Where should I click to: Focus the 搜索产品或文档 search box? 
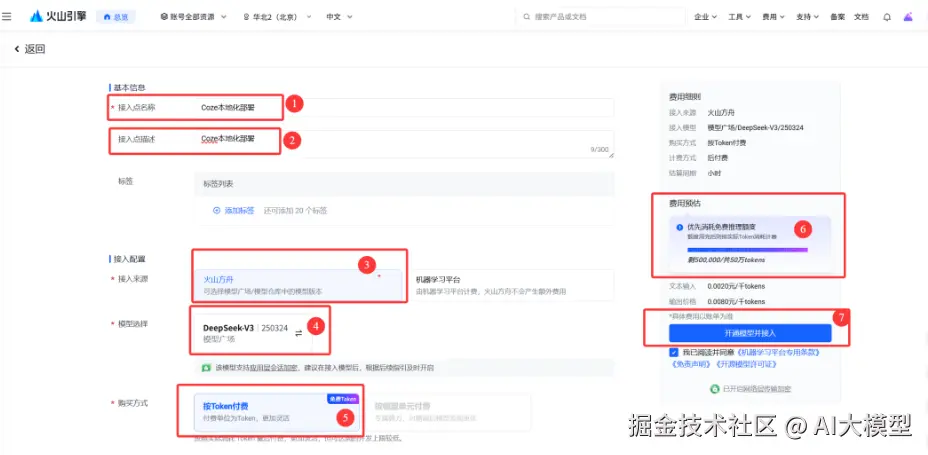tap(599, 17)
